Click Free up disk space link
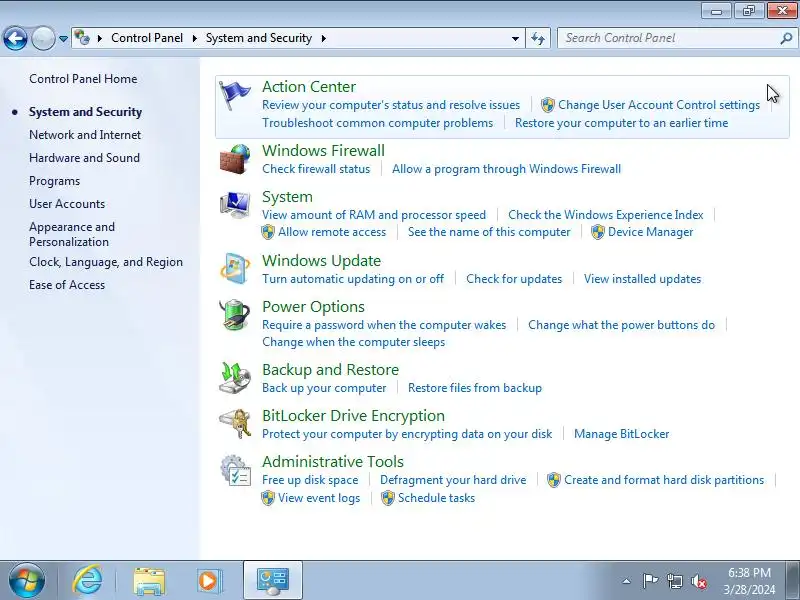The image size is (800, 600). pos(310,480)
